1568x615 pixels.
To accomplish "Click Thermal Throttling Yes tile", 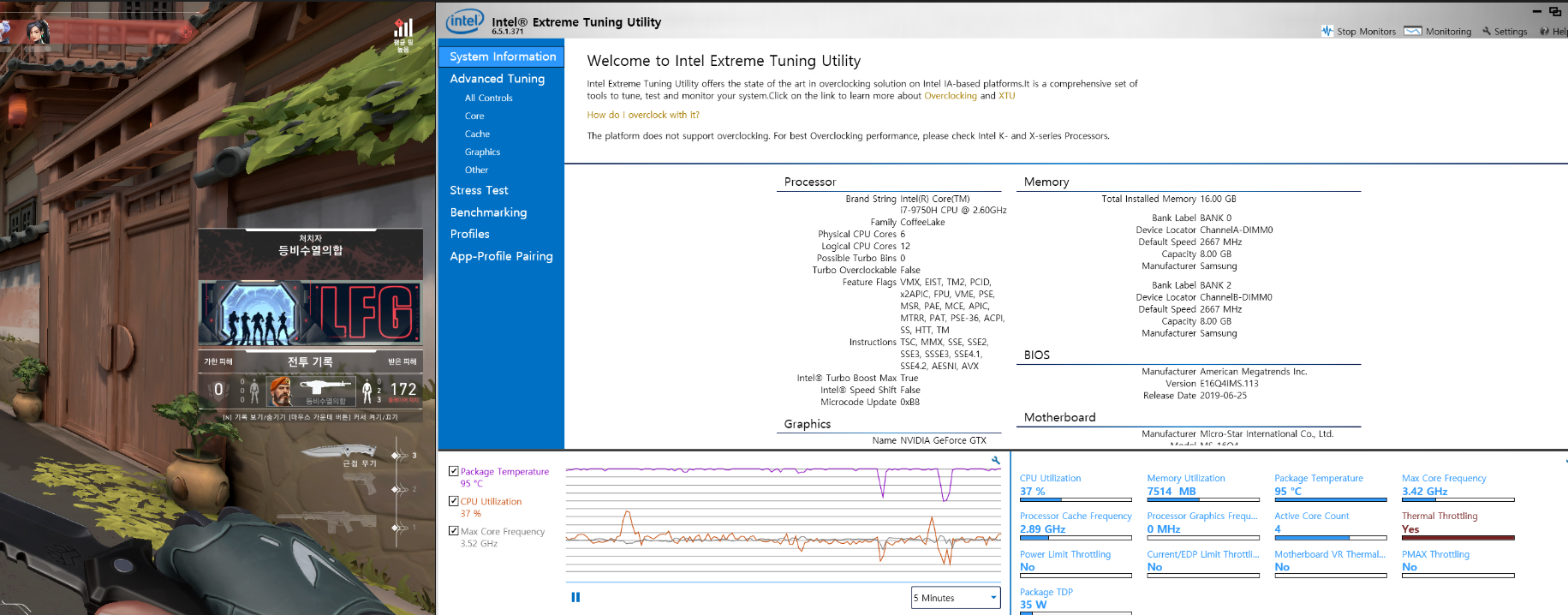I will (x=1458, y=524).
